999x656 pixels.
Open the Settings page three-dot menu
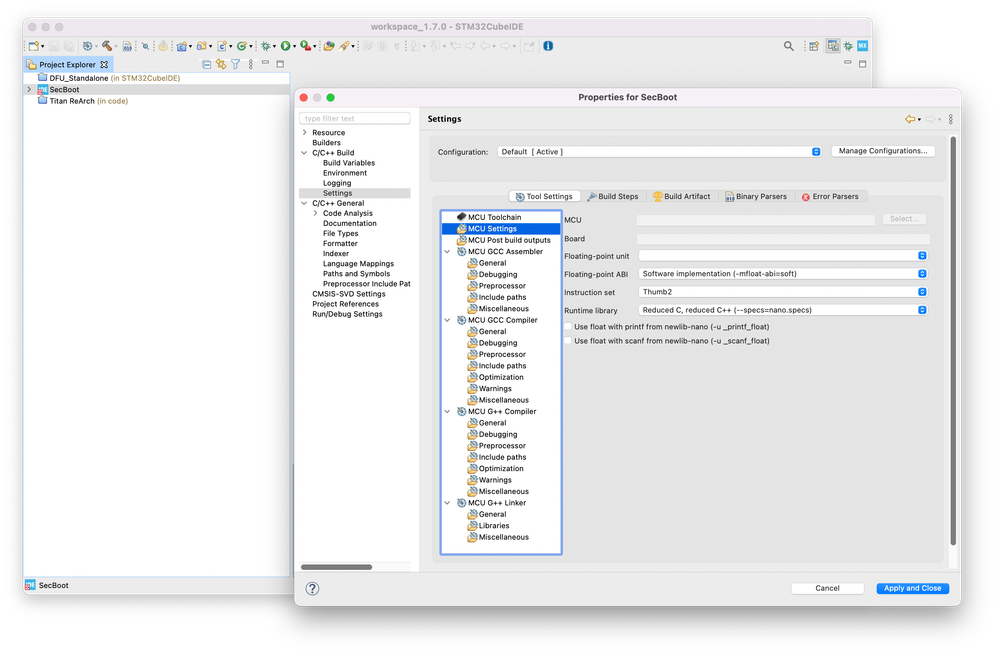pos(951,119)
